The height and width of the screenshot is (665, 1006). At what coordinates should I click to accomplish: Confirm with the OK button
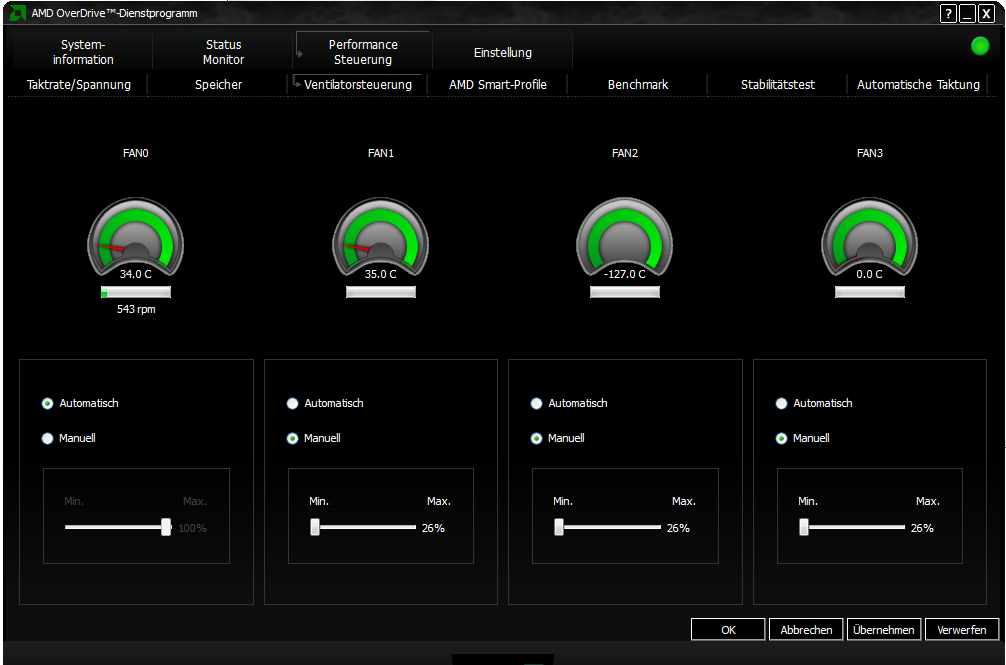point(728,630)
